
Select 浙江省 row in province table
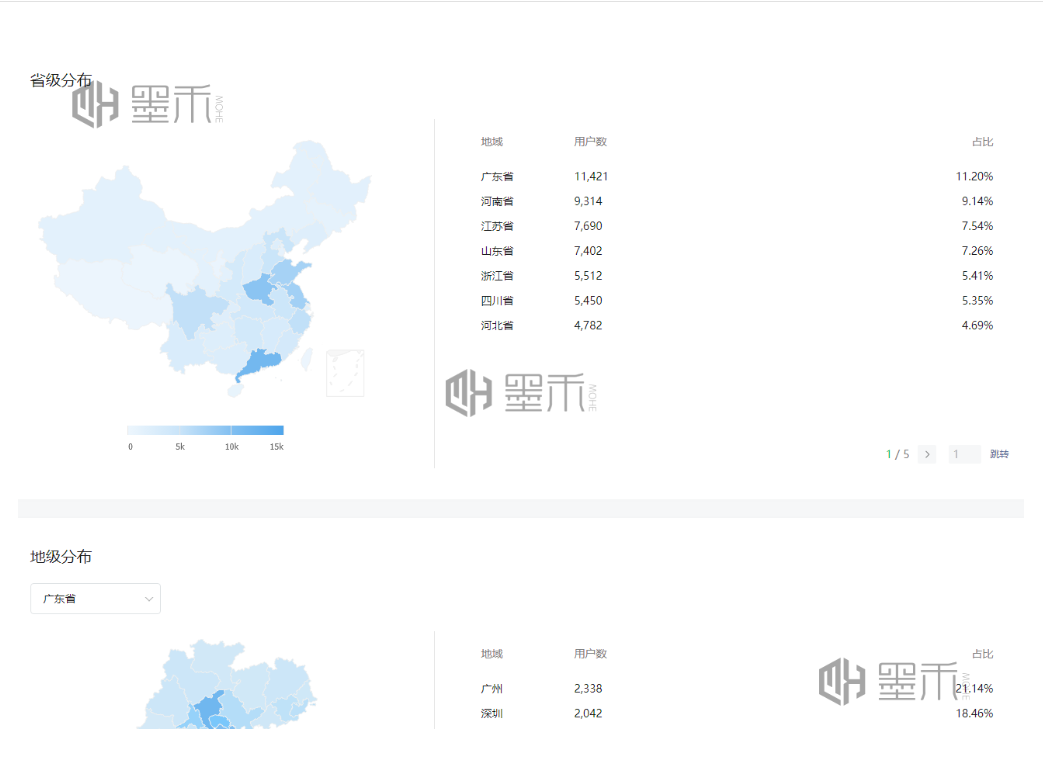pos(736,275)
